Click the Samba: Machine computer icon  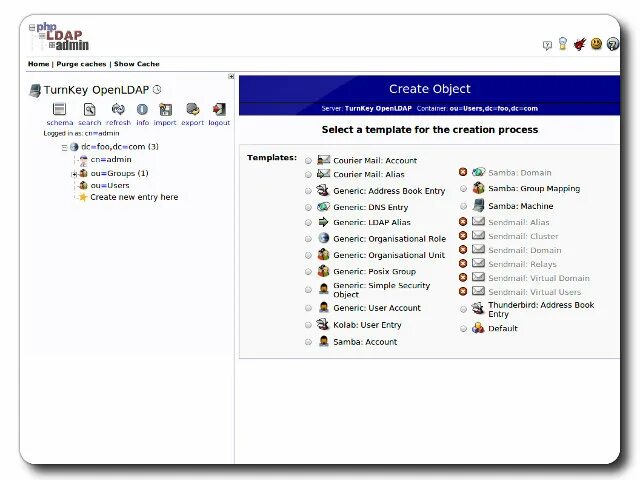click(478, 205)
